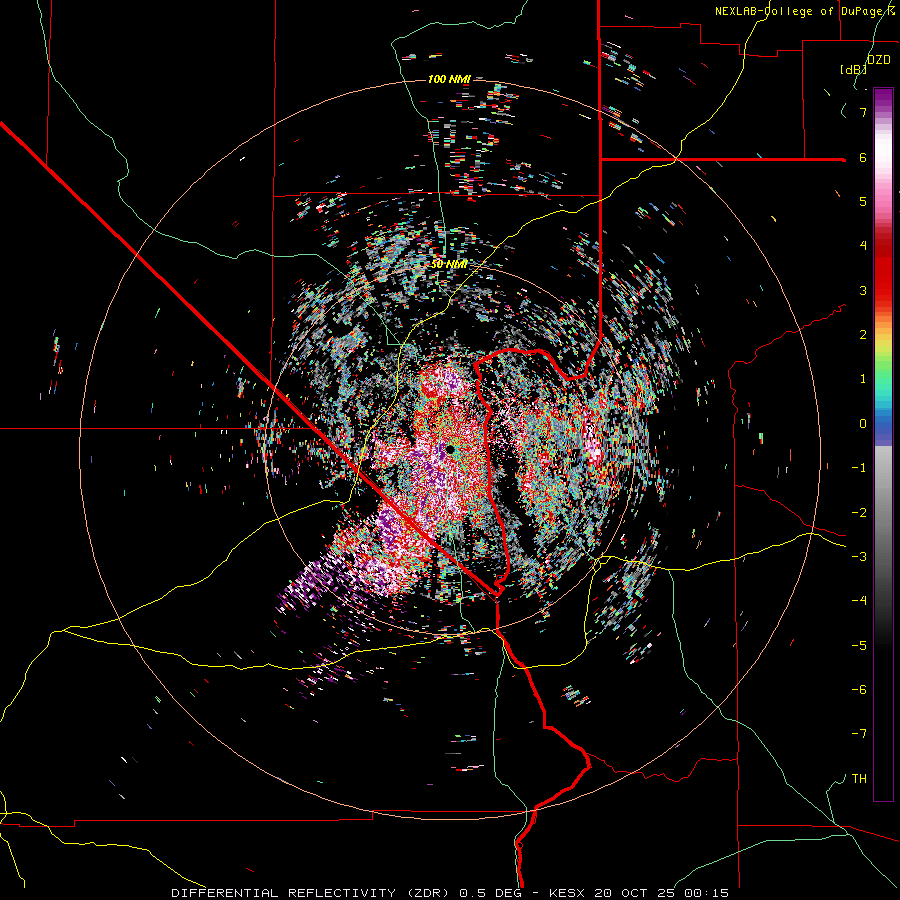Click the DZD product label at top right
This screenshot has width=900, height=900.
pyautogui.click(x=879, y=59)
